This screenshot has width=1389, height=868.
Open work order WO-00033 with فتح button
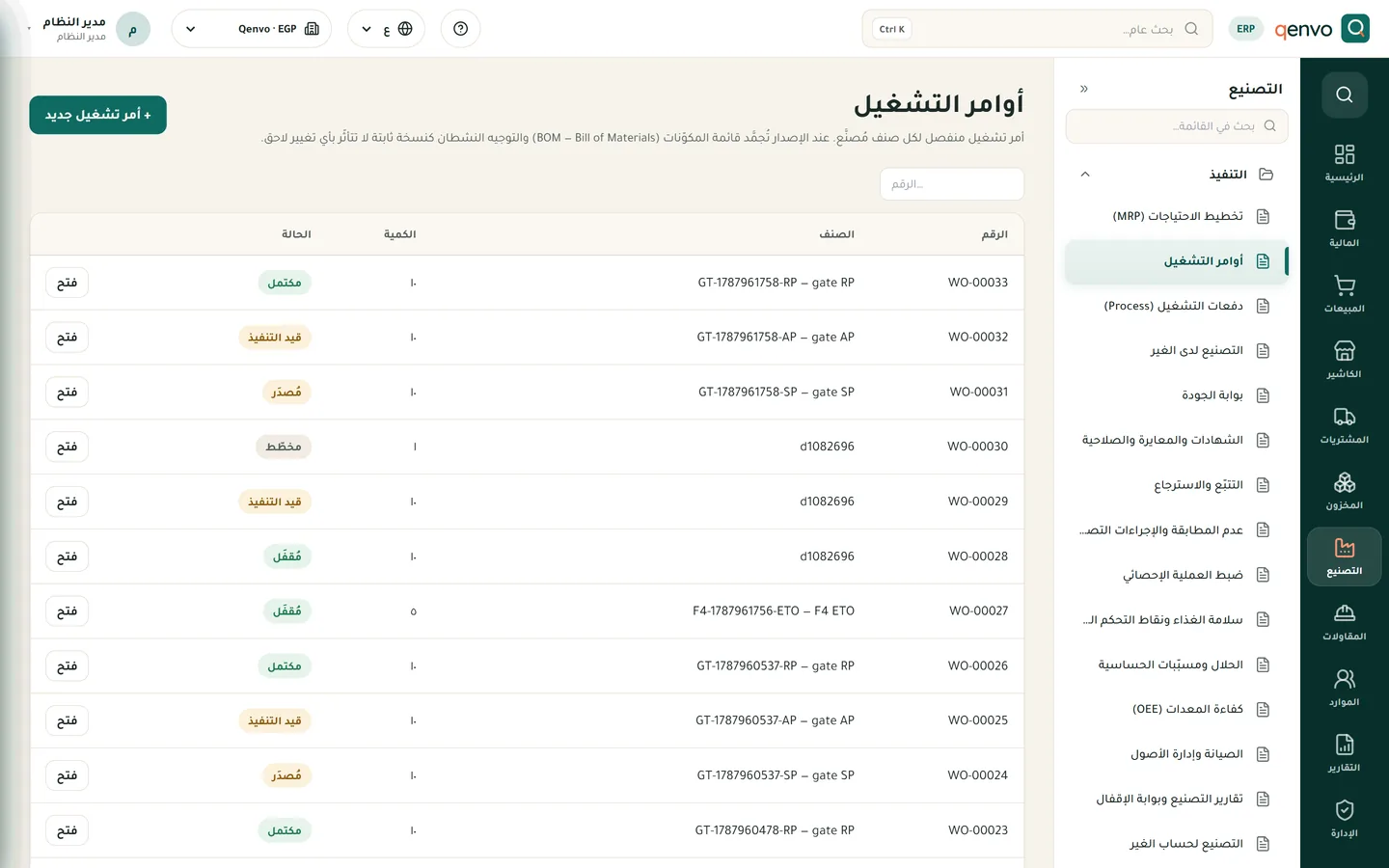click(x=67, y=283)
